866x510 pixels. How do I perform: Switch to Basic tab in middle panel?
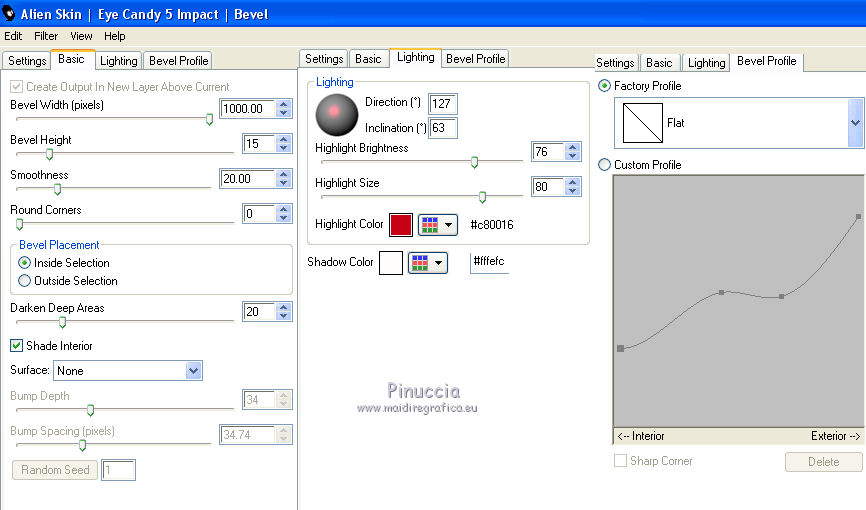(x=368, y=59)
